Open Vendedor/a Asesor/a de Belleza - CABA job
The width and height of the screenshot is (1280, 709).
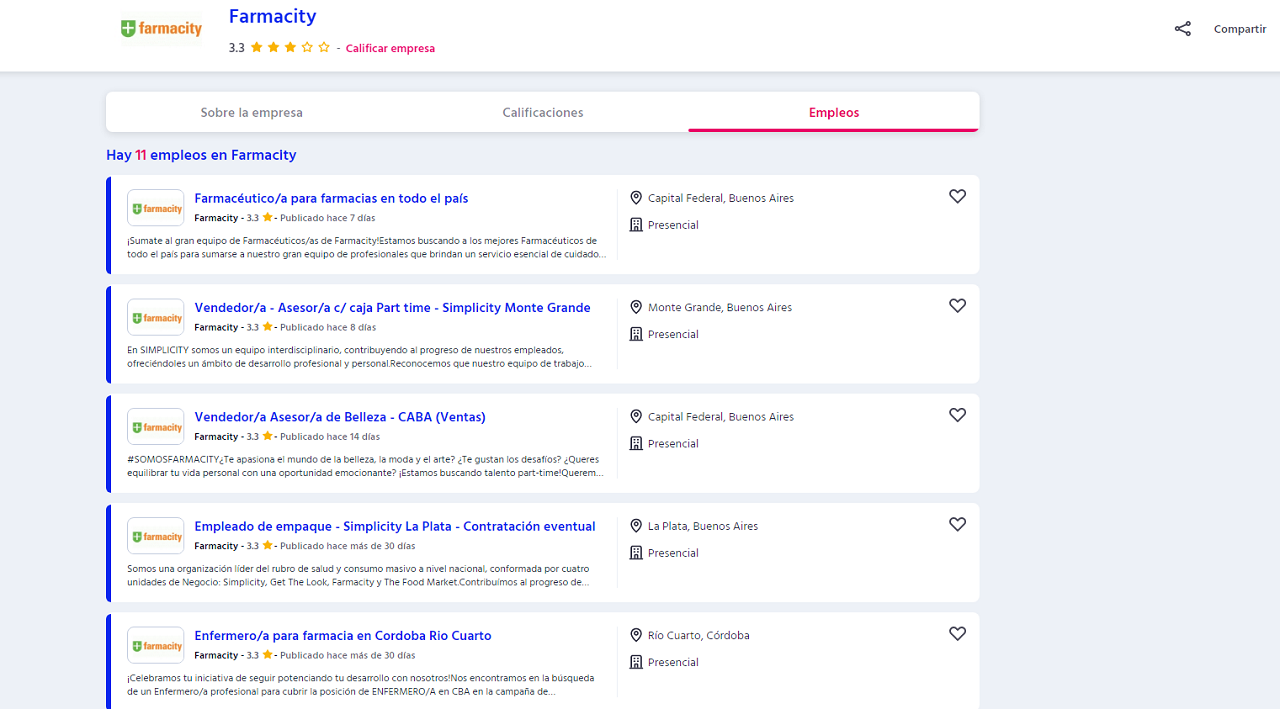(x=340, y=417)
